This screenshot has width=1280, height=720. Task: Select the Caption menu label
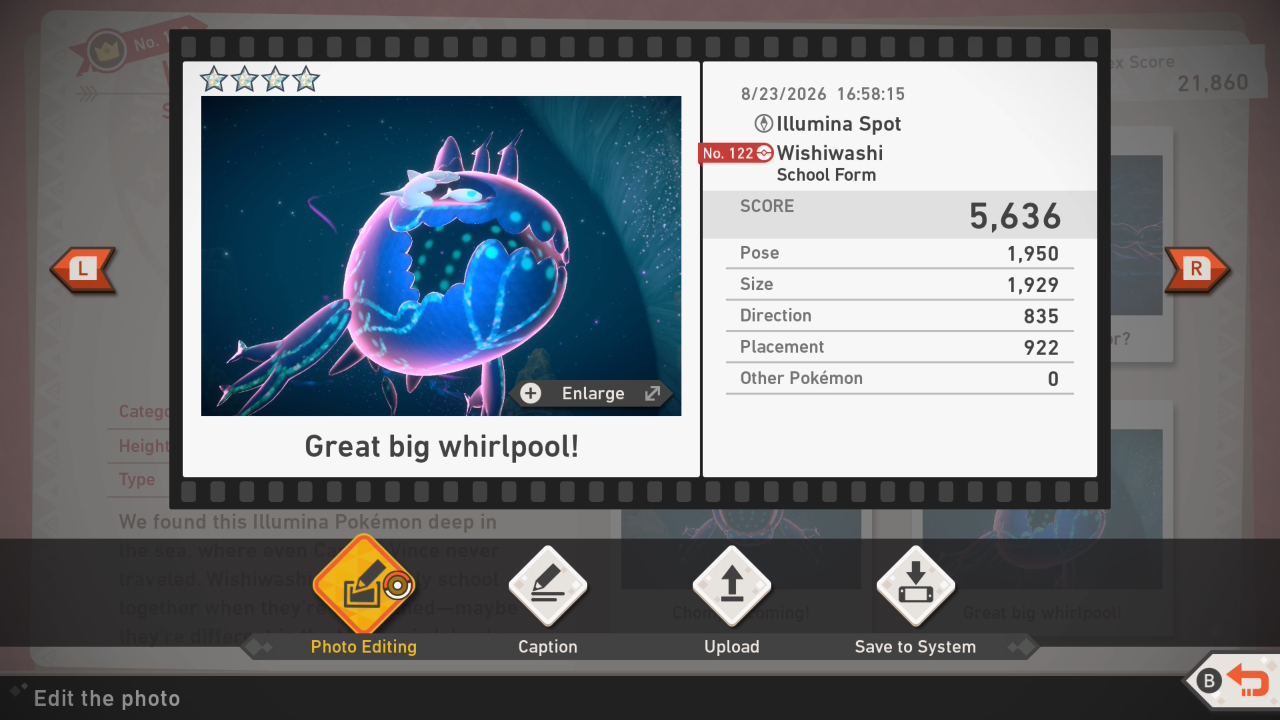coord(548,647)
